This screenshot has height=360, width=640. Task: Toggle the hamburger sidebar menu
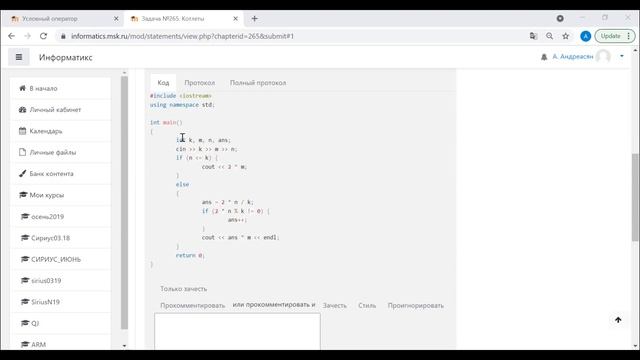point(19,57)
